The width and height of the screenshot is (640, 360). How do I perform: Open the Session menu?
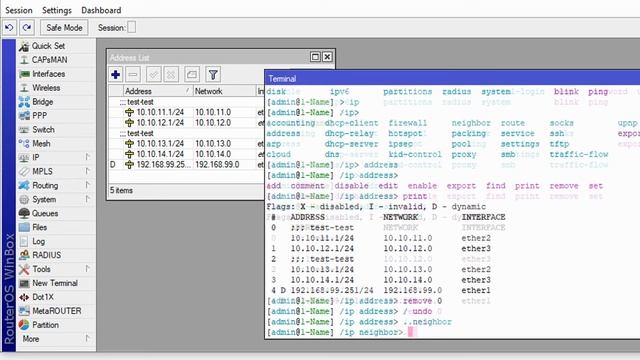point(19,10)
